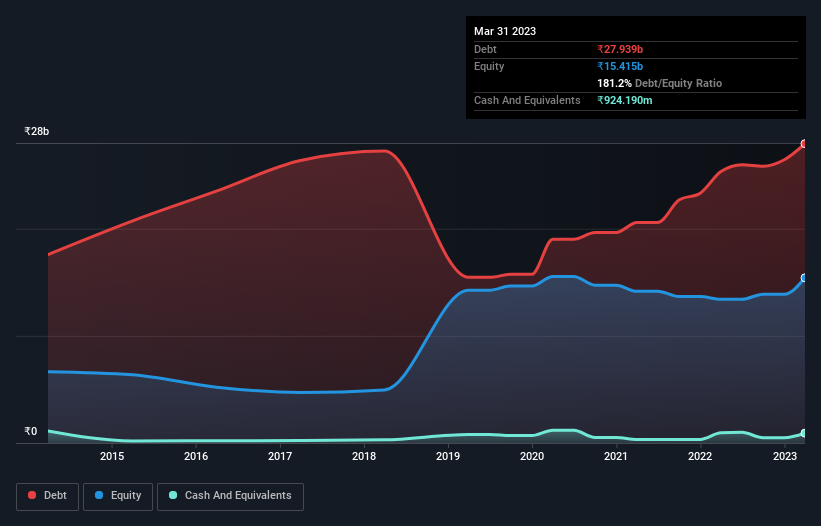Click the red dot in Debt legend
The height and width of the screenshot is (526, 821).
click(x=32, y=495)
